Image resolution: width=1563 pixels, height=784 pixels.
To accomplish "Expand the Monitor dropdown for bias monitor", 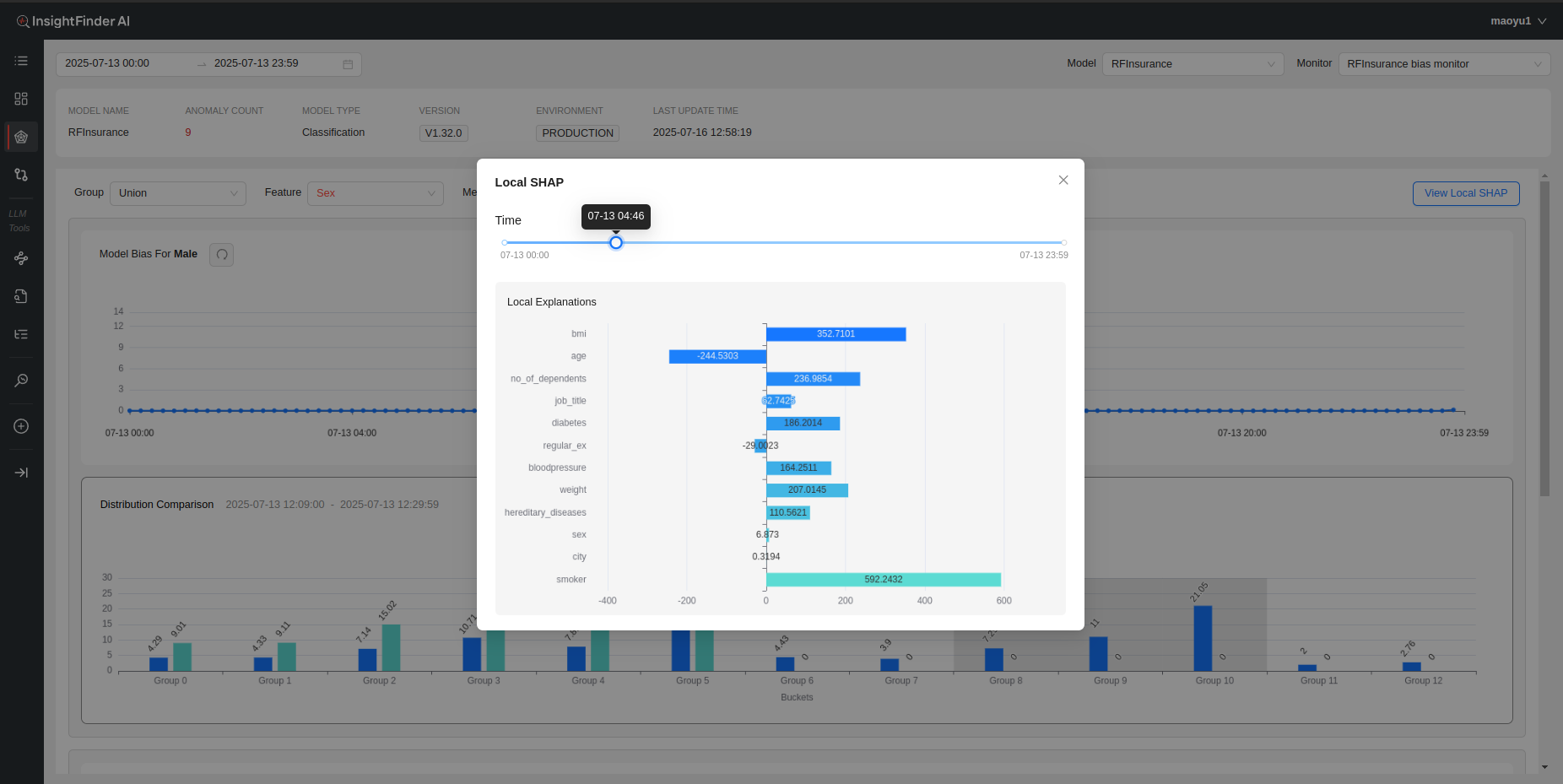I will 1443,64.
